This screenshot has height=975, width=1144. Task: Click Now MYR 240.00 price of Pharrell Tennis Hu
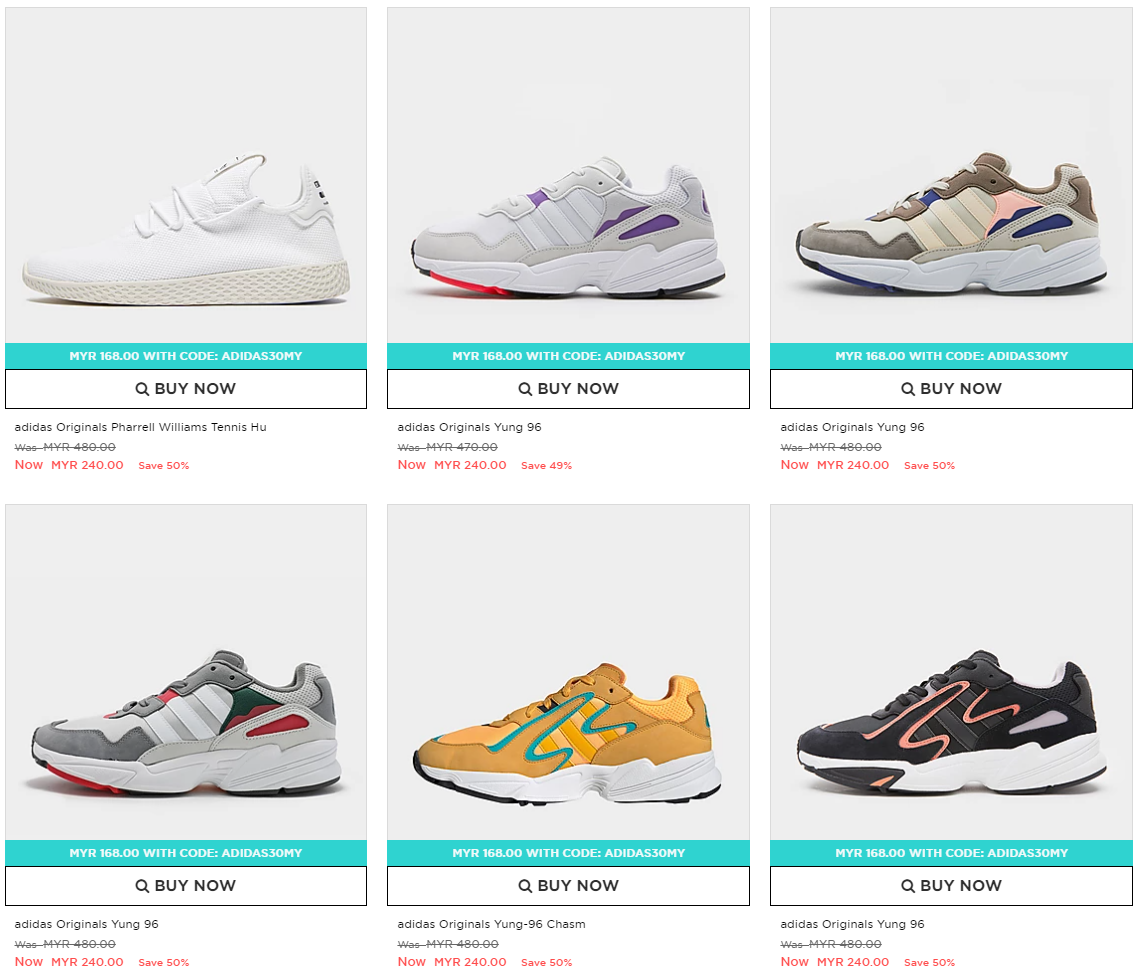tap(69, 465)
